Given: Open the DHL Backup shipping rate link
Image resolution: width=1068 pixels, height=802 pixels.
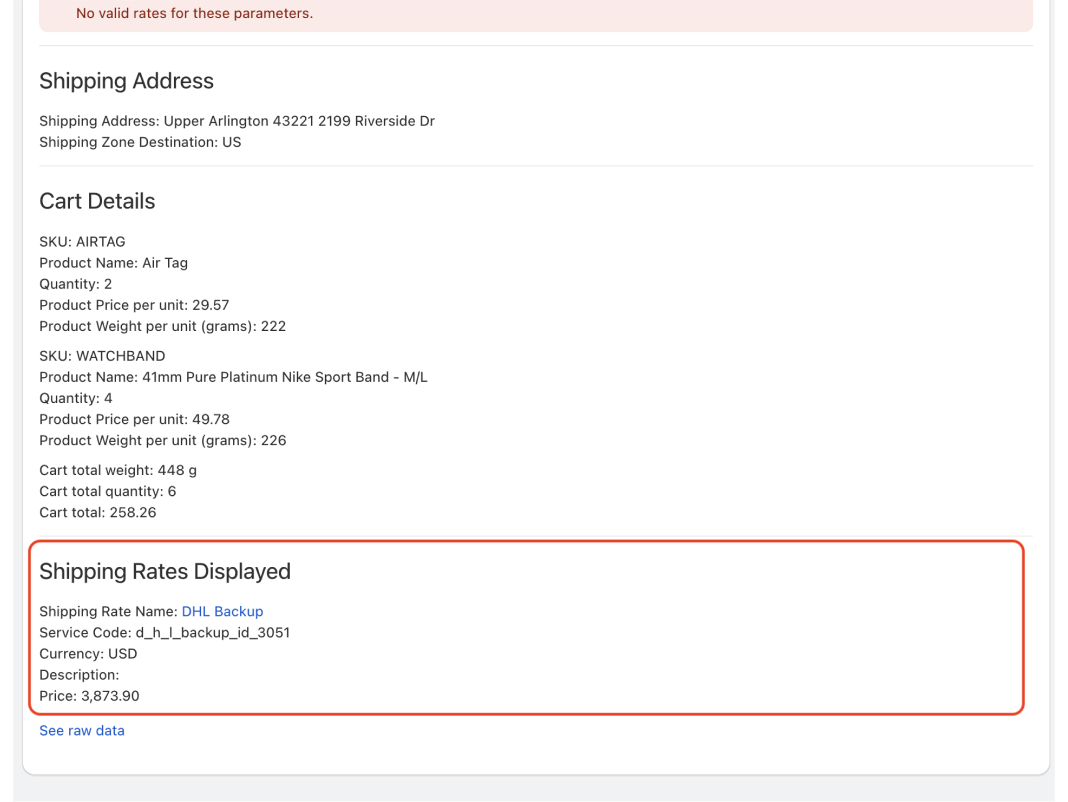Looking at the screenshot, I should pos(222,611).
